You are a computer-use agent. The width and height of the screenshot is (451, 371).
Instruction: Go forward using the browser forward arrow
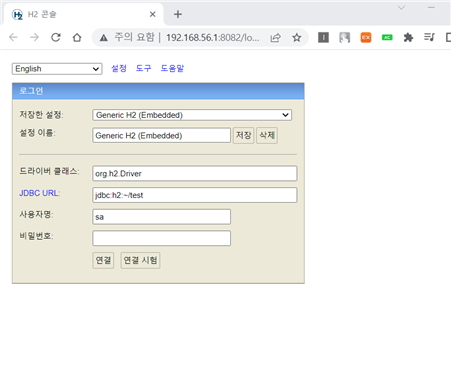click(34, 37)
